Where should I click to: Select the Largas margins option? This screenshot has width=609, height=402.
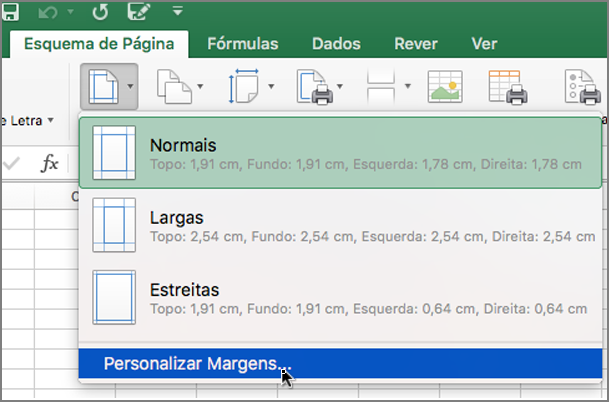pyautogui.click(x=341, y=225)
